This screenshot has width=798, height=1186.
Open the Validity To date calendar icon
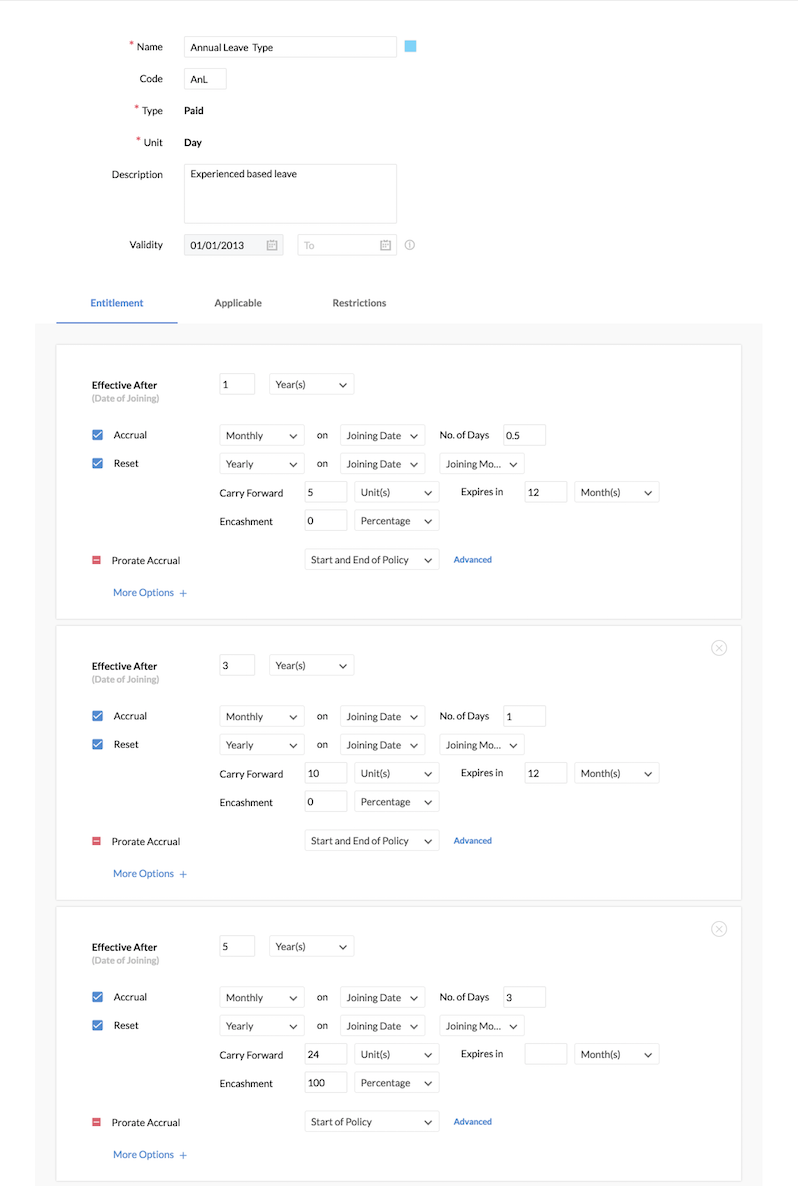point(385,245)
